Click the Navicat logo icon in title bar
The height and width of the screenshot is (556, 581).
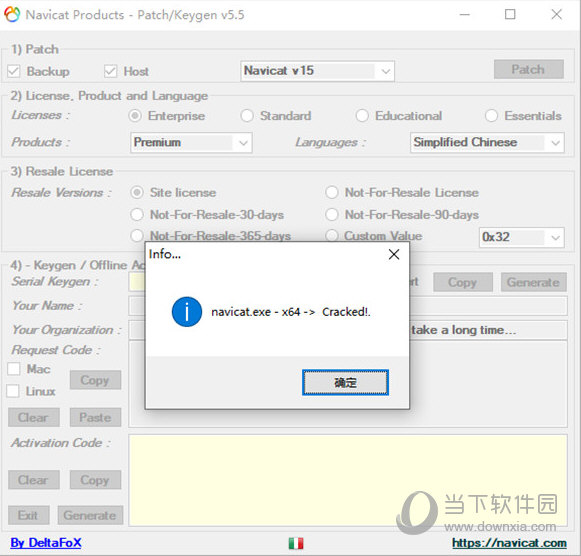pyautogui.click(x=11, y=14)
